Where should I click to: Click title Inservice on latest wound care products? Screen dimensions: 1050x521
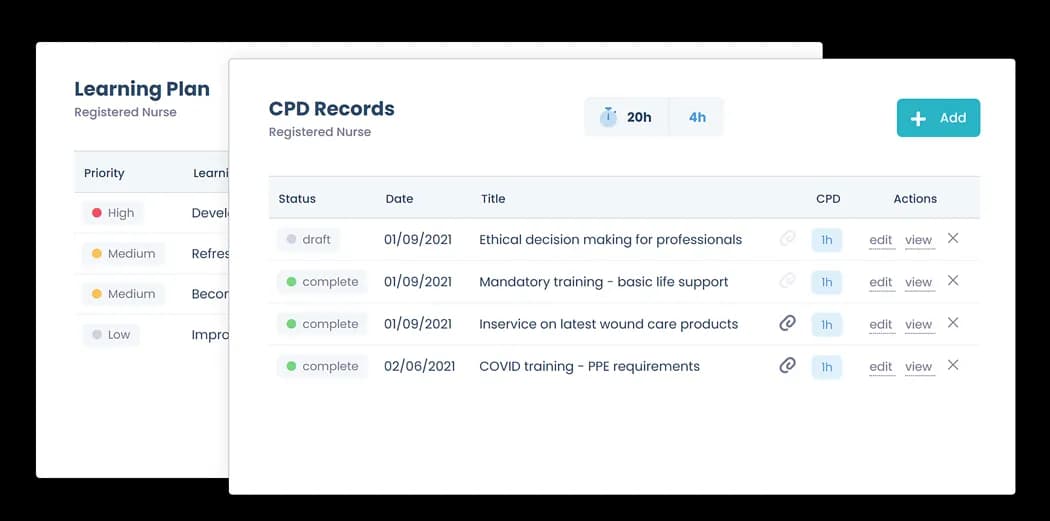(x=609, y=324)
